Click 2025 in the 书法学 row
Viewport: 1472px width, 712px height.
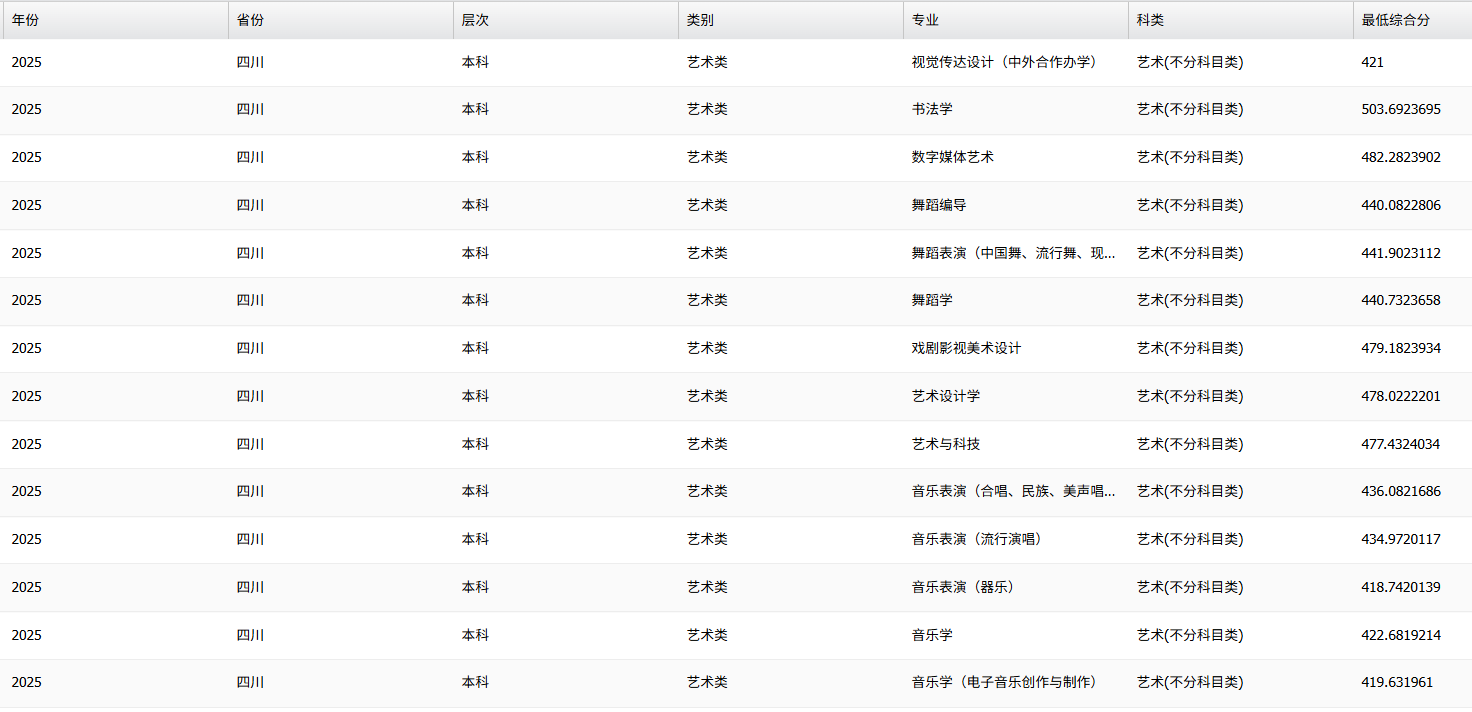(x=27, y=110)
